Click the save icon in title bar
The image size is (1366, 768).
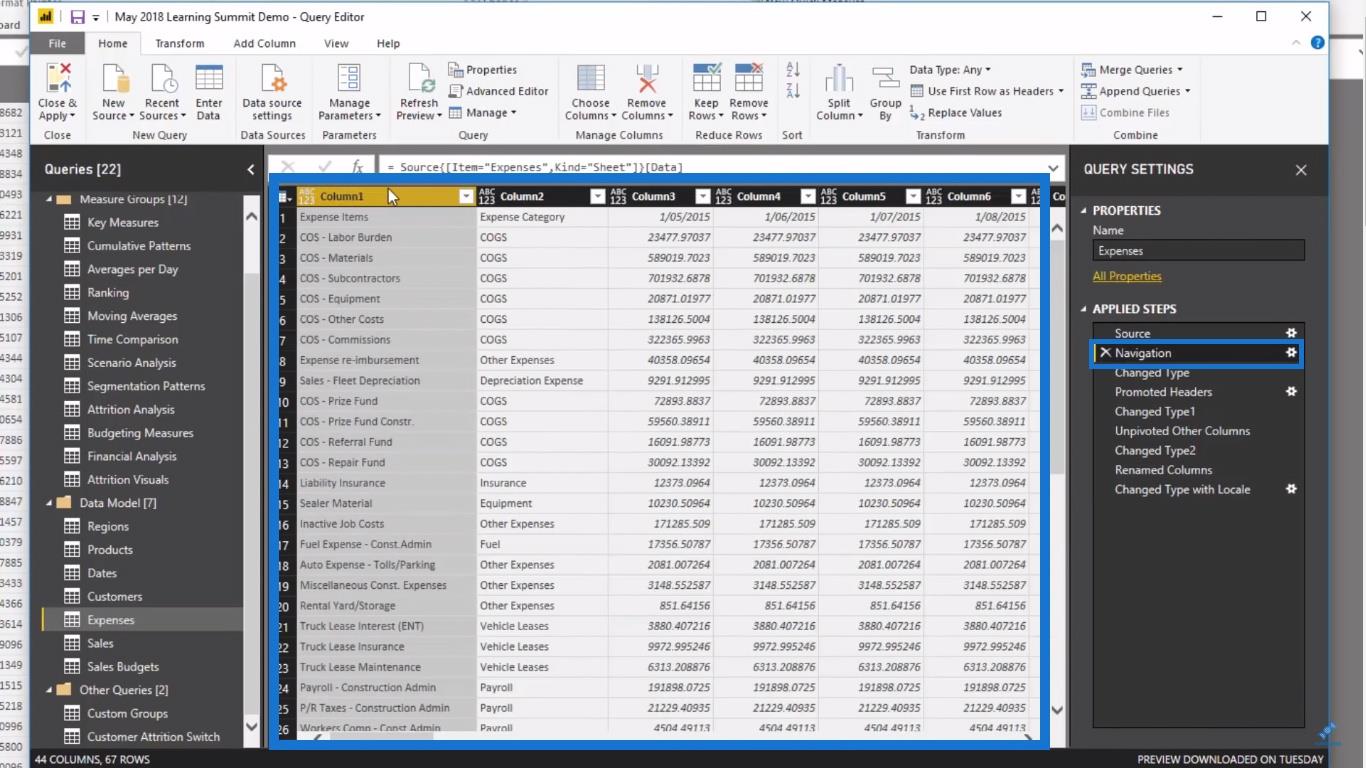click(x=77, y=17)
